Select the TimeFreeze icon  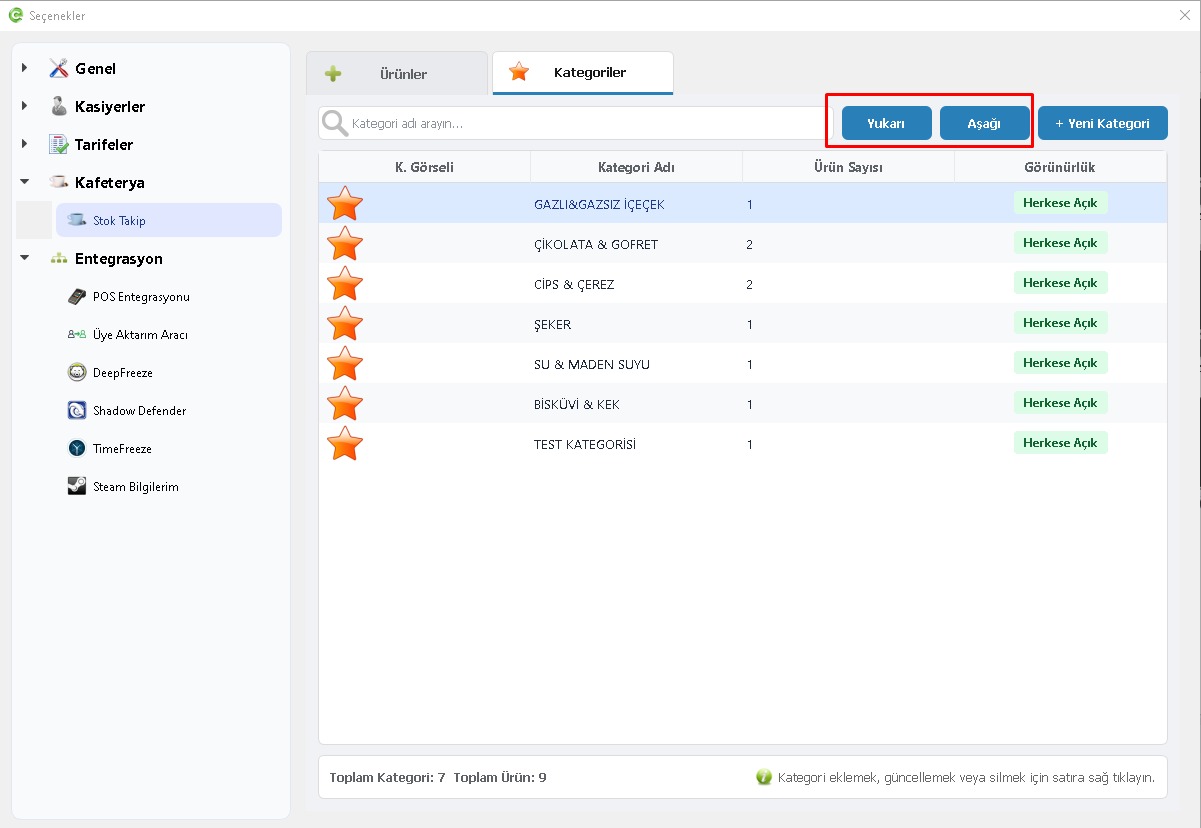77,449
